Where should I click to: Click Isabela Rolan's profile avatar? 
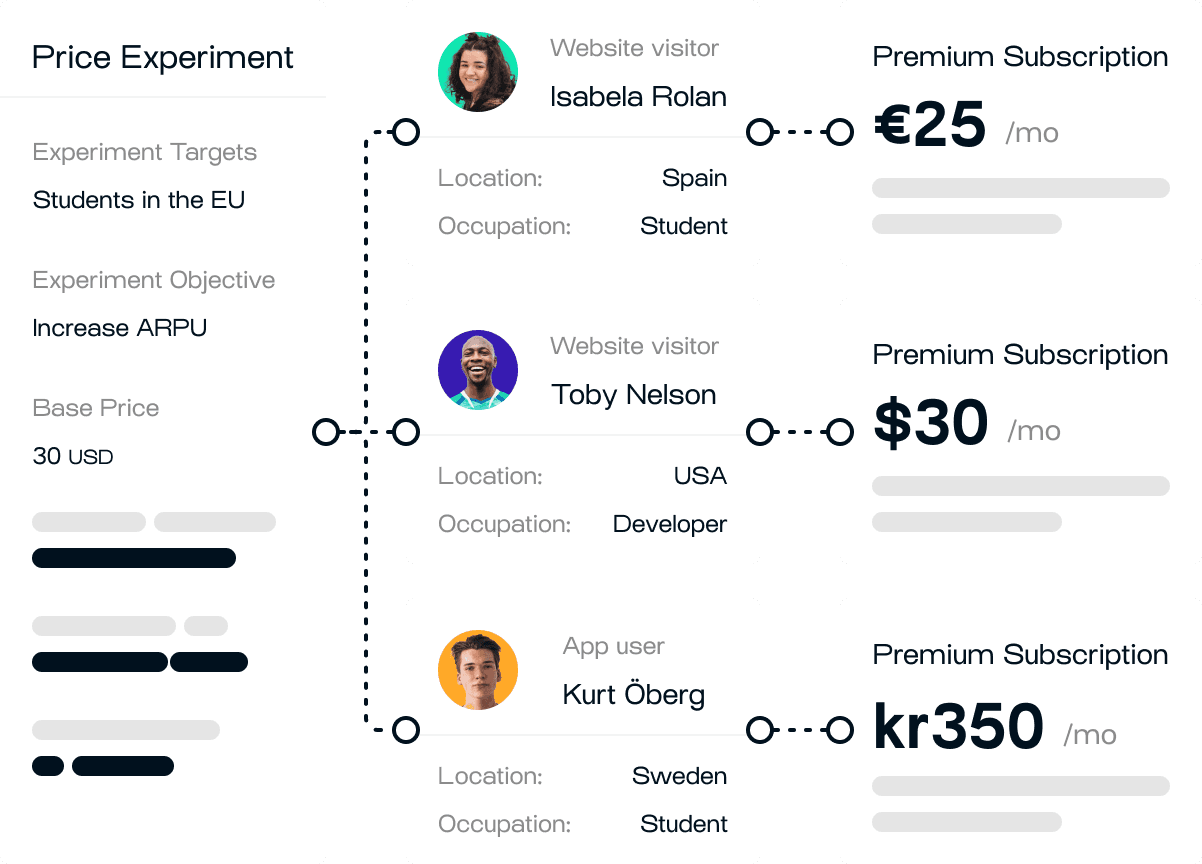478,72
